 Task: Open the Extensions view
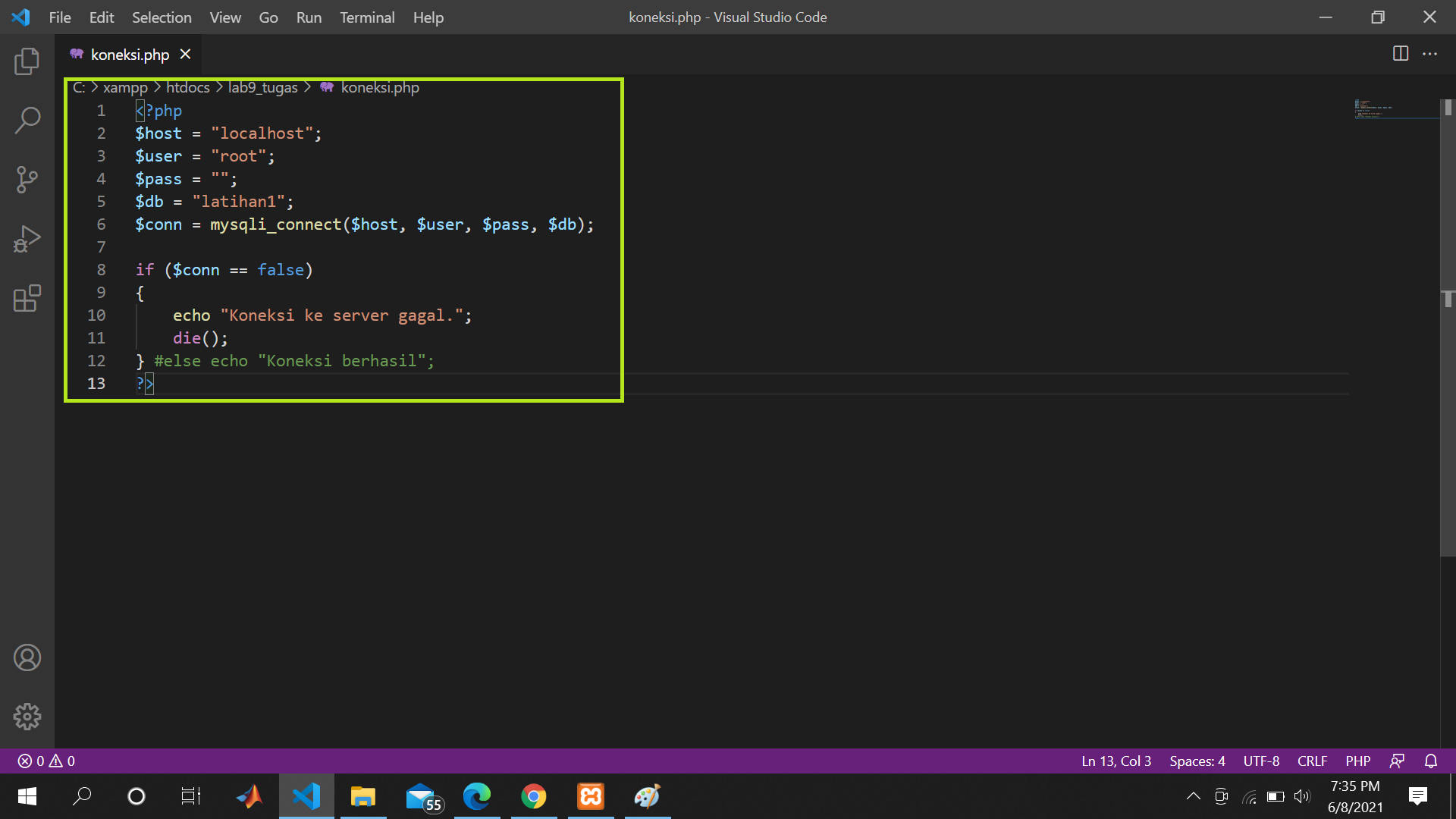(27, 298)
